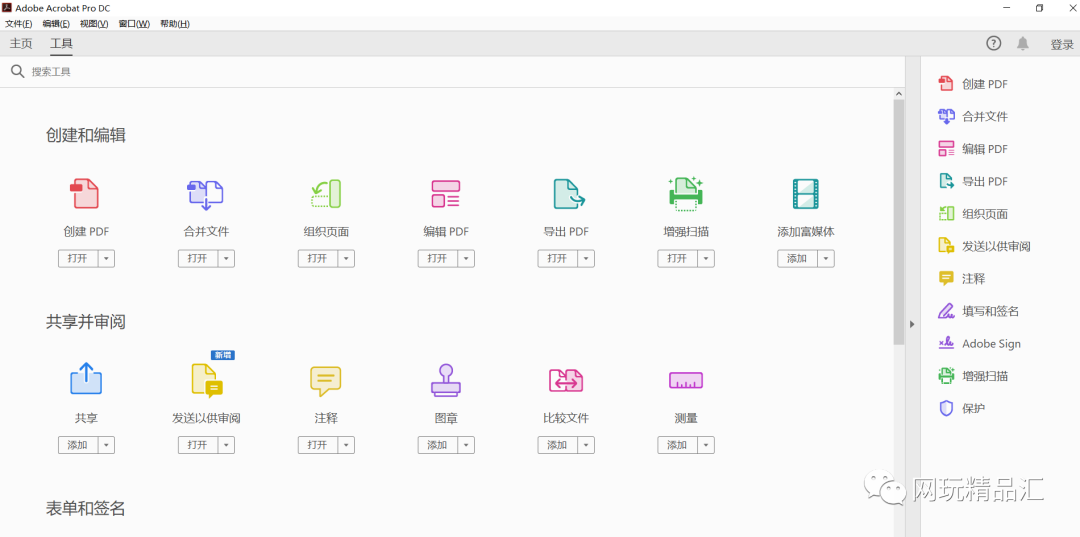Screen dimensions: 1080x537
Task: Expand the dropdown arrow under 共享
Action: (107, 445)
